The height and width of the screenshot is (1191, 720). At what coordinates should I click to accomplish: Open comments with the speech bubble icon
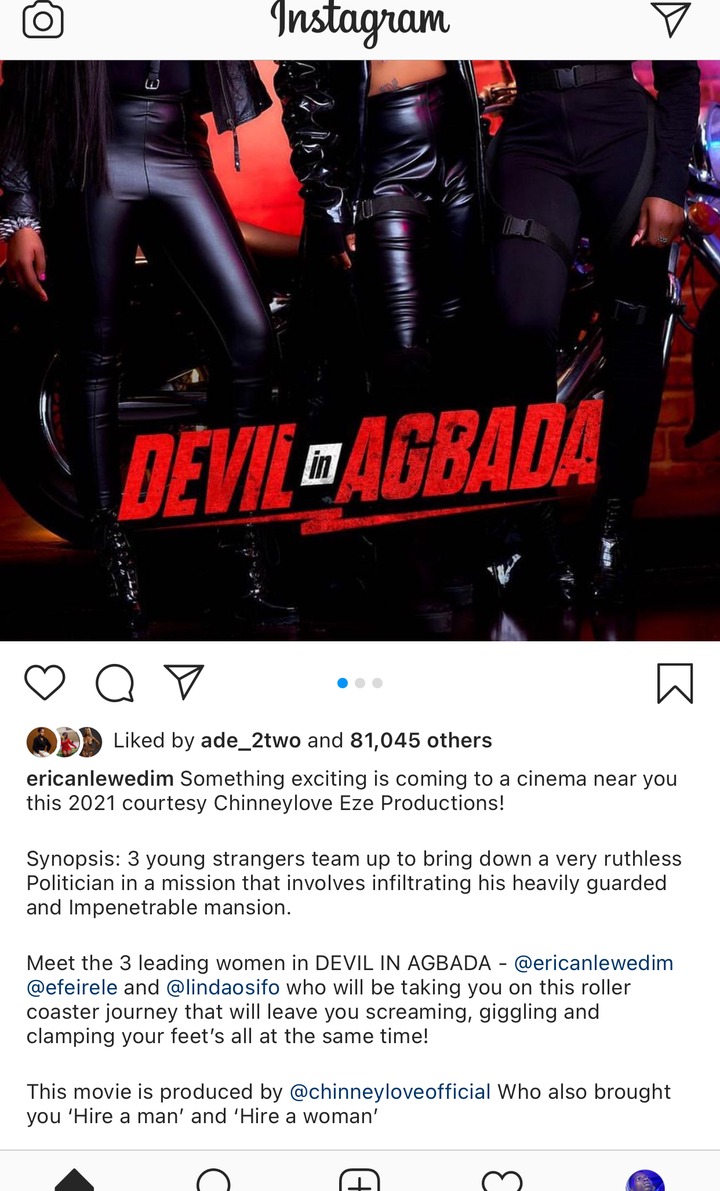click(x=115, y=682)
